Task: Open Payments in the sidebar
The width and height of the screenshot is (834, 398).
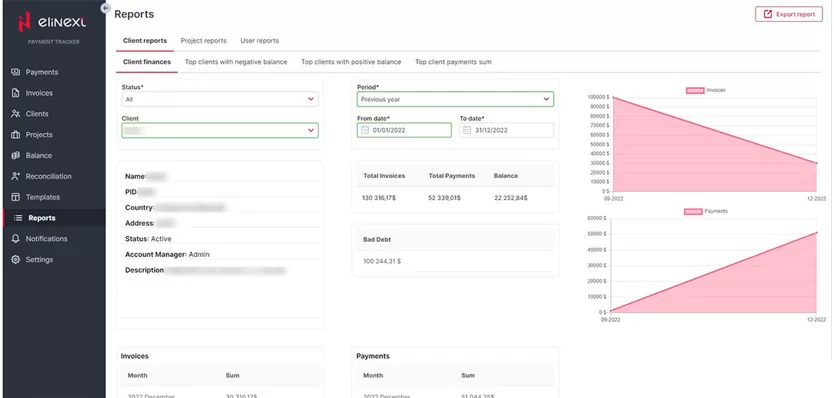Action: (41, 72)
